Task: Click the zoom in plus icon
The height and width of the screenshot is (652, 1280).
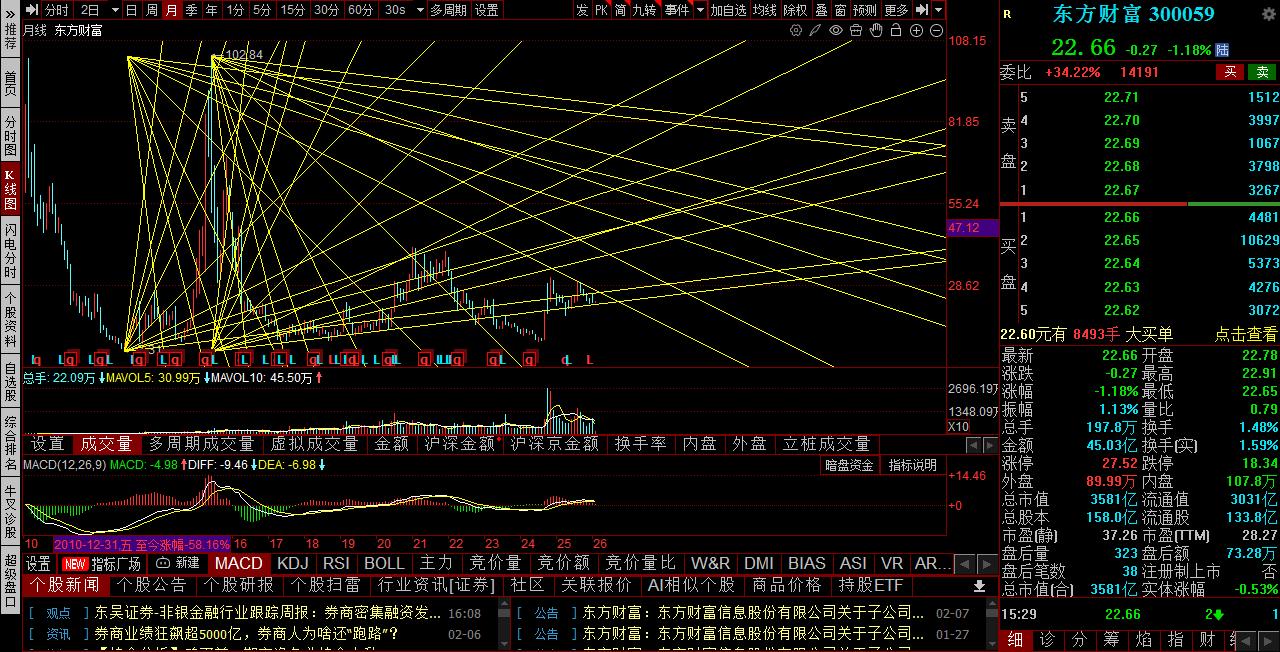Action: point(916,30)
